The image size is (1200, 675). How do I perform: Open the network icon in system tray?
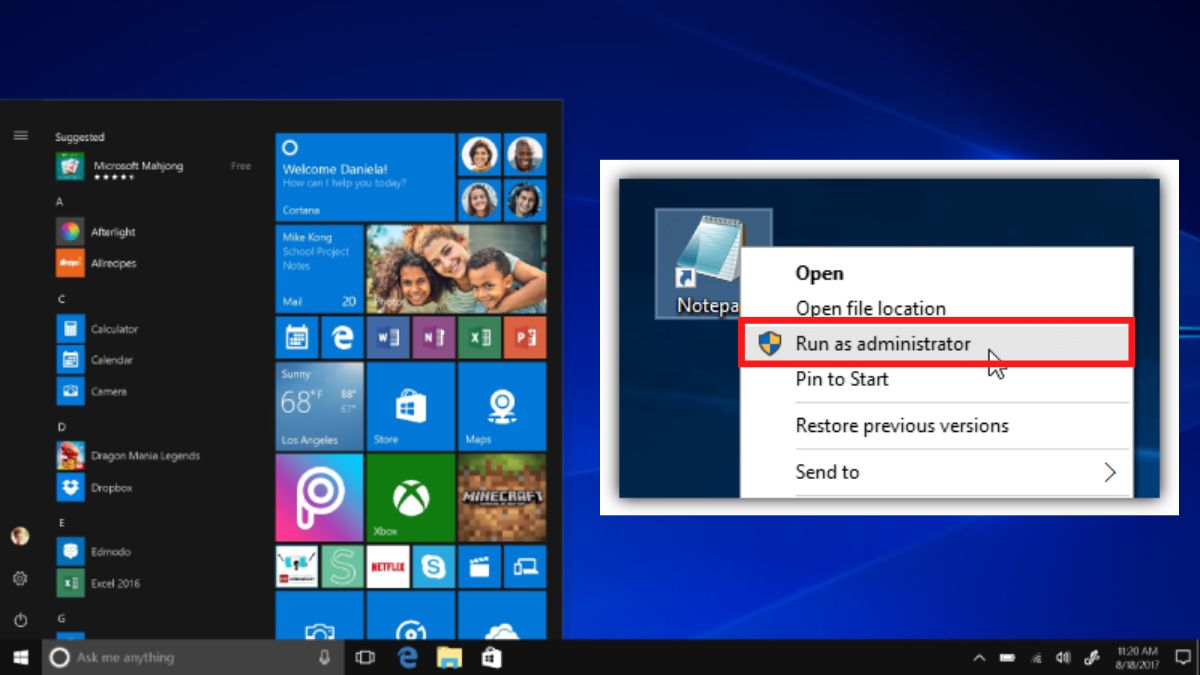point(1036,657)
